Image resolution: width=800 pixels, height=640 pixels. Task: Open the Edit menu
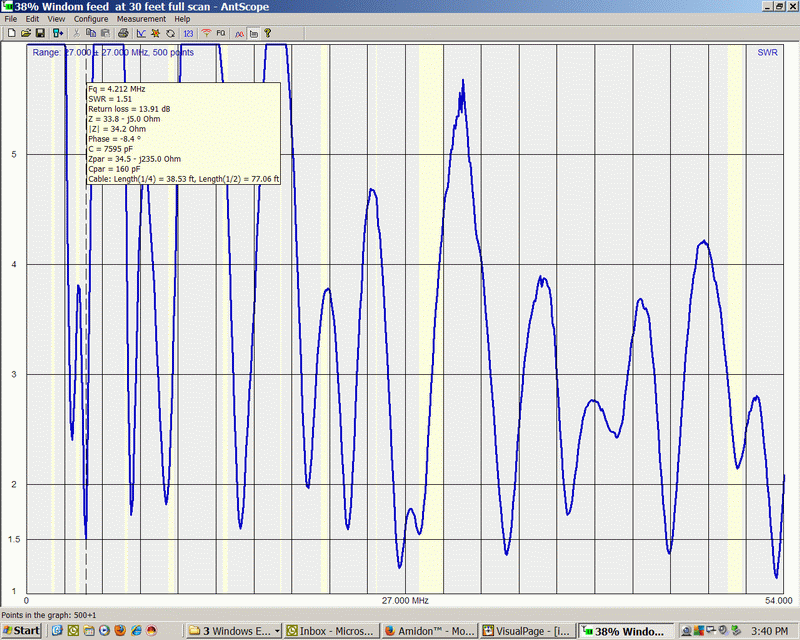click(32, 19)
